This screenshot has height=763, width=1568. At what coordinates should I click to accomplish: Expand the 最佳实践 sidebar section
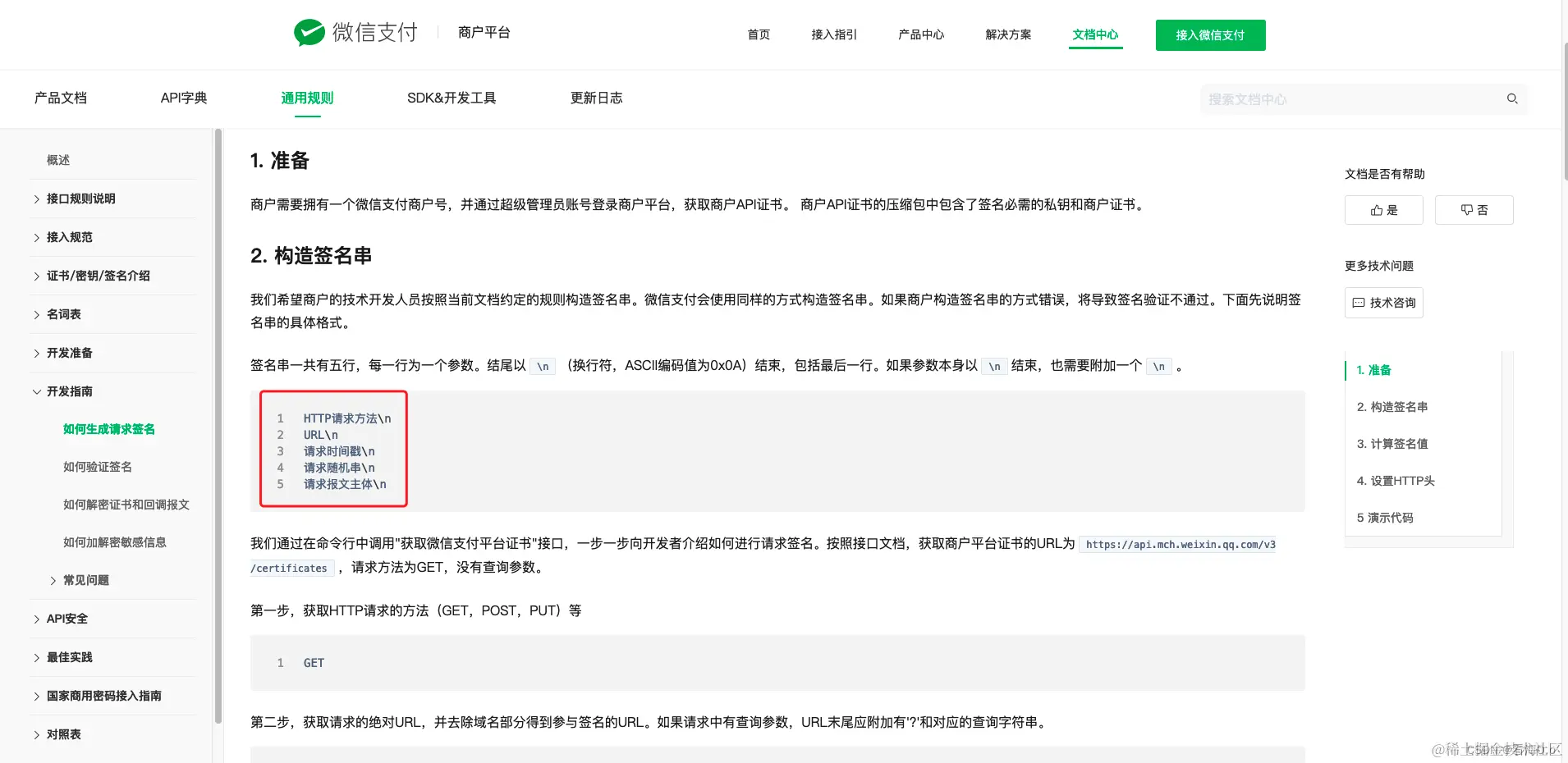coord(70,656)
